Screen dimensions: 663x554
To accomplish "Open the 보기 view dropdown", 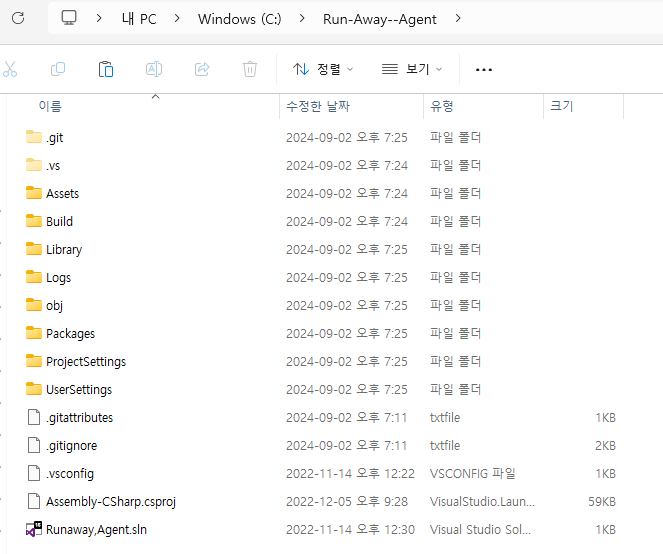I will pyautogui.click(x=412, y=69).
